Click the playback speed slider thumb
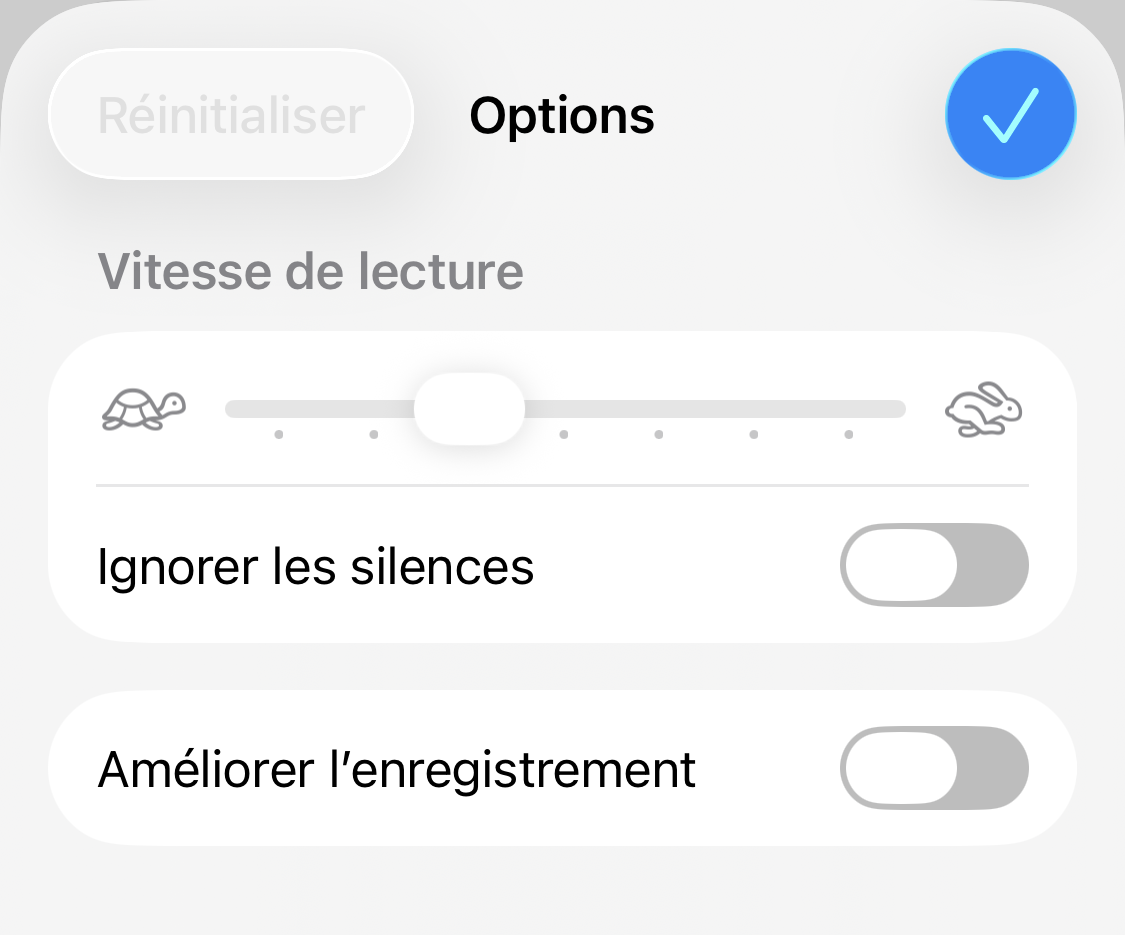The height and width of the screenshot is (935, 1125). (x=469, y=409)
